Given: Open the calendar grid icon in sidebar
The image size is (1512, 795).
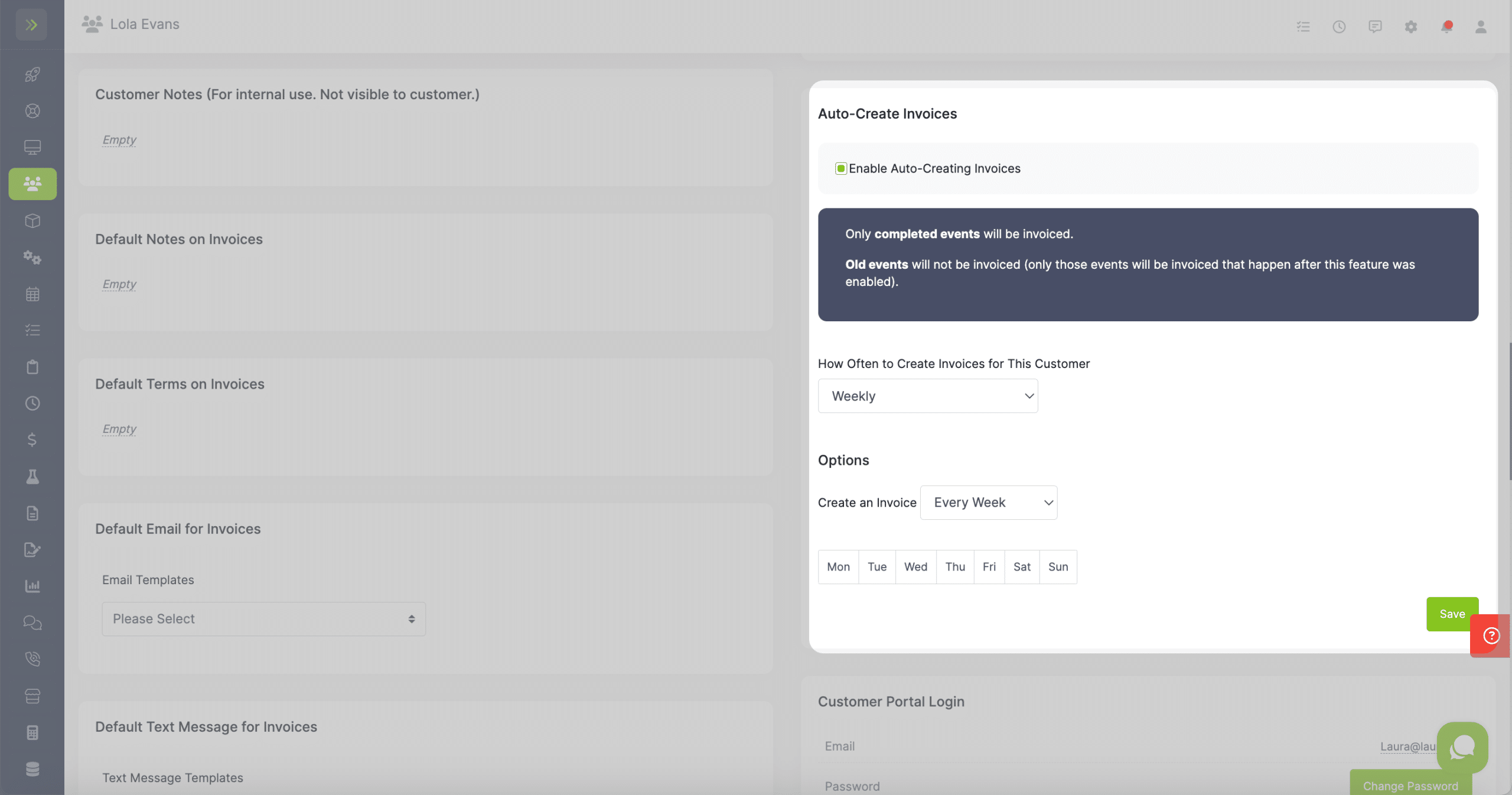Looking at the screenshot, I should click(32, 294).
